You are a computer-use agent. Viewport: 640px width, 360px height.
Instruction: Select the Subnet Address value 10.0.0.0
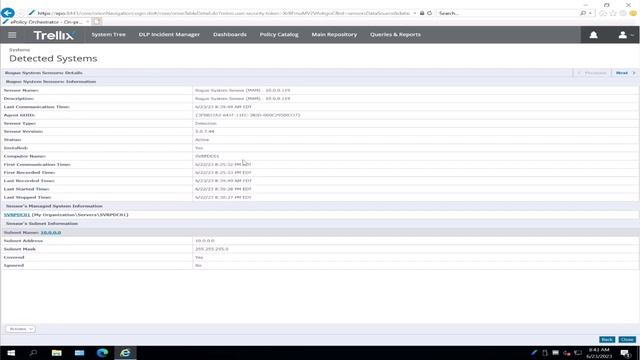click(204, 241)
